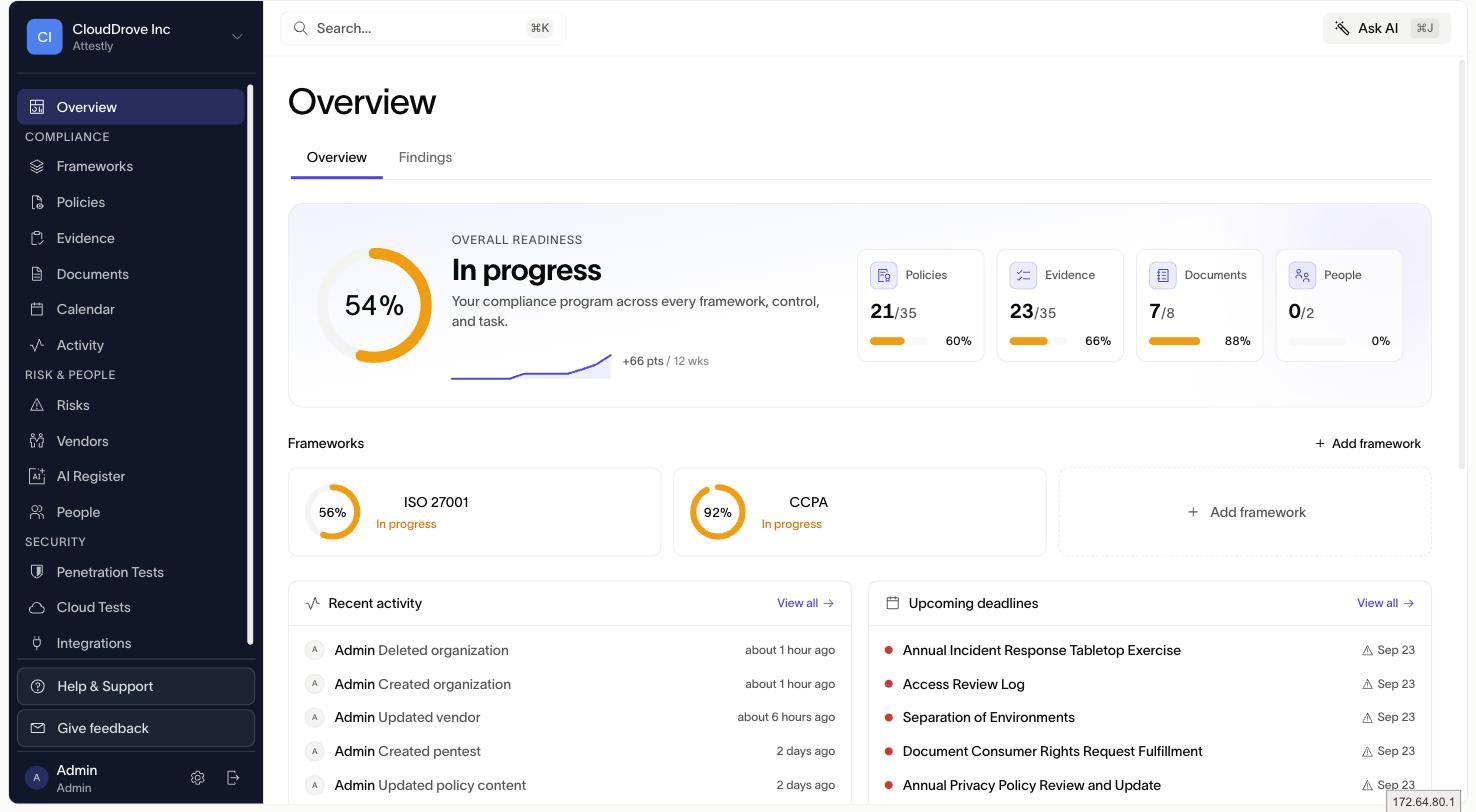This screenshot has height=812, width=1476.
Task: Open the CCPA framework card
Action: coord(860,512)
